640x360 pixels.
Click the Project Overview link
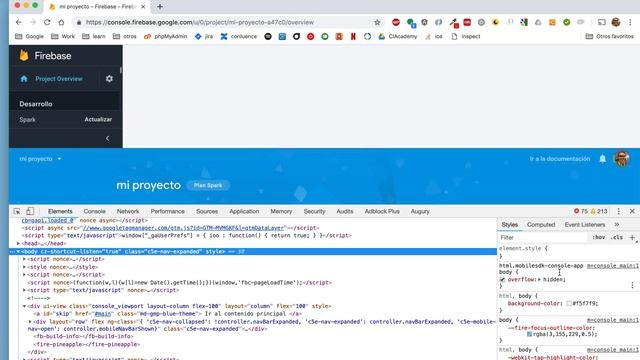(x=59, y=79)
